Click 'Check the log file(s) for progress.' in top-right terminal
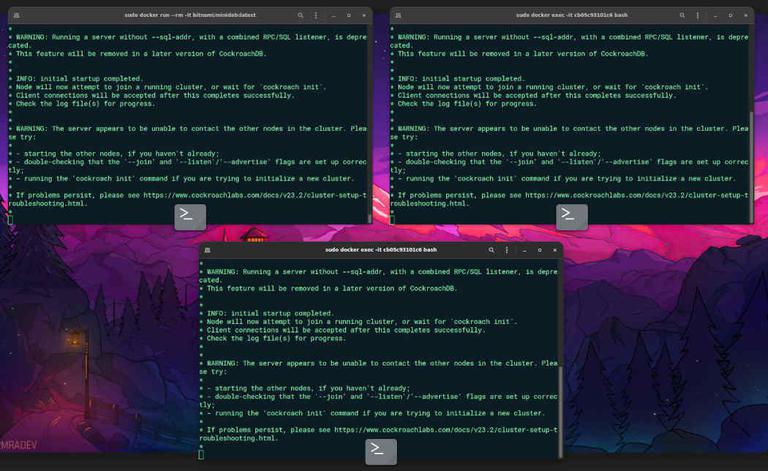Screen dimensions: 768x471 [x=467, y=104]
